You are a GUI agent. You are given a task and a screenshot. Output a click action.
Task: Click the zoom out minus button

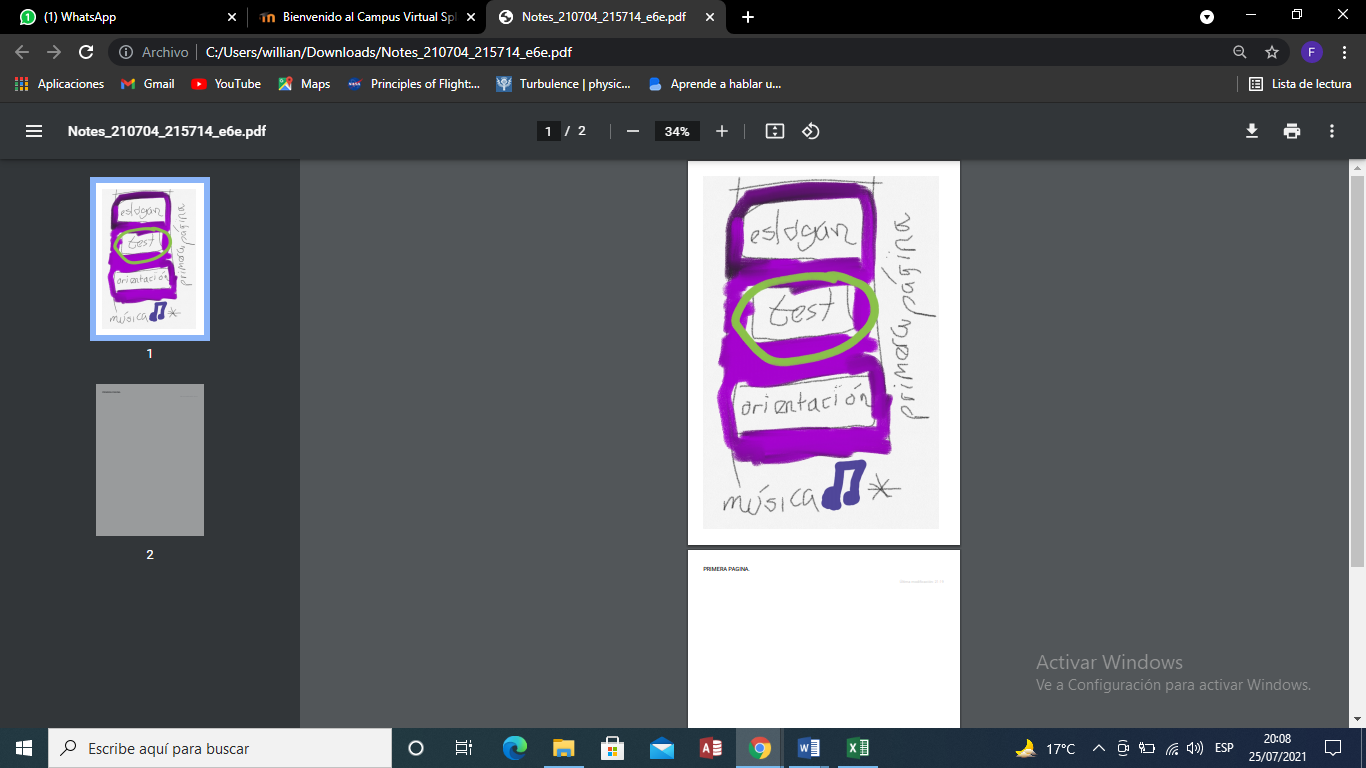pos(632,131)
